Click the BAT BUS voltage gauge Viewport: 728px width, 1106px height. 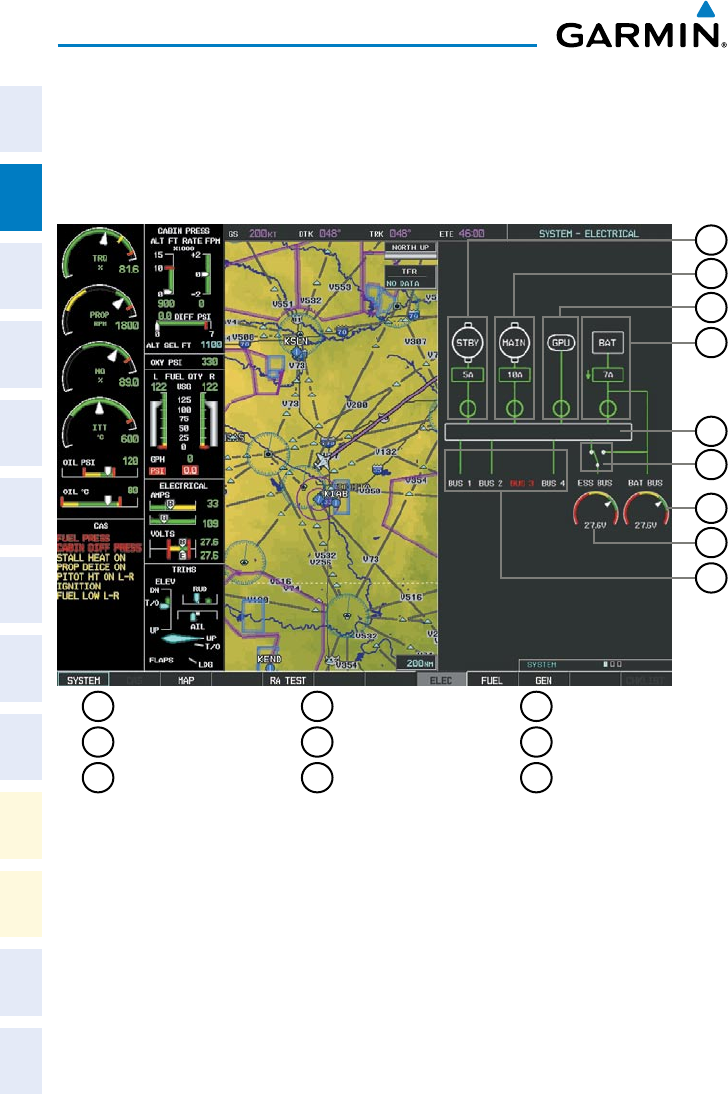pyautogui.click(x=646, y=511)
